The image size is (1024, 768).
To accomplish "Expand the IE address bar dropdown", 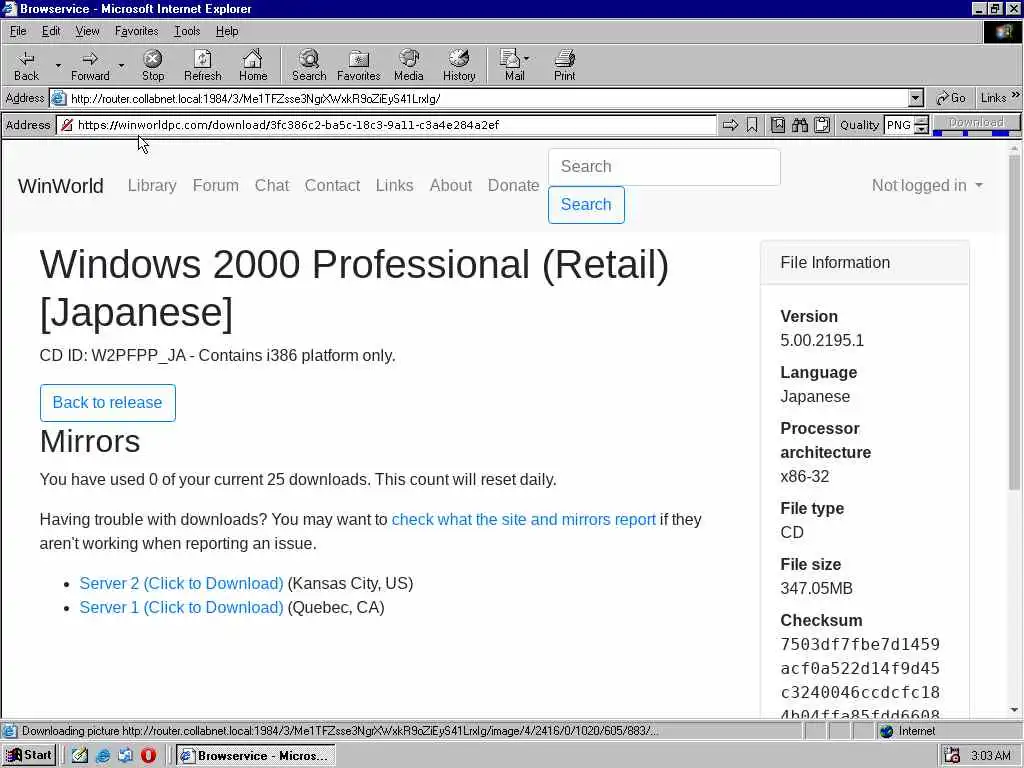I will point(916,99).
